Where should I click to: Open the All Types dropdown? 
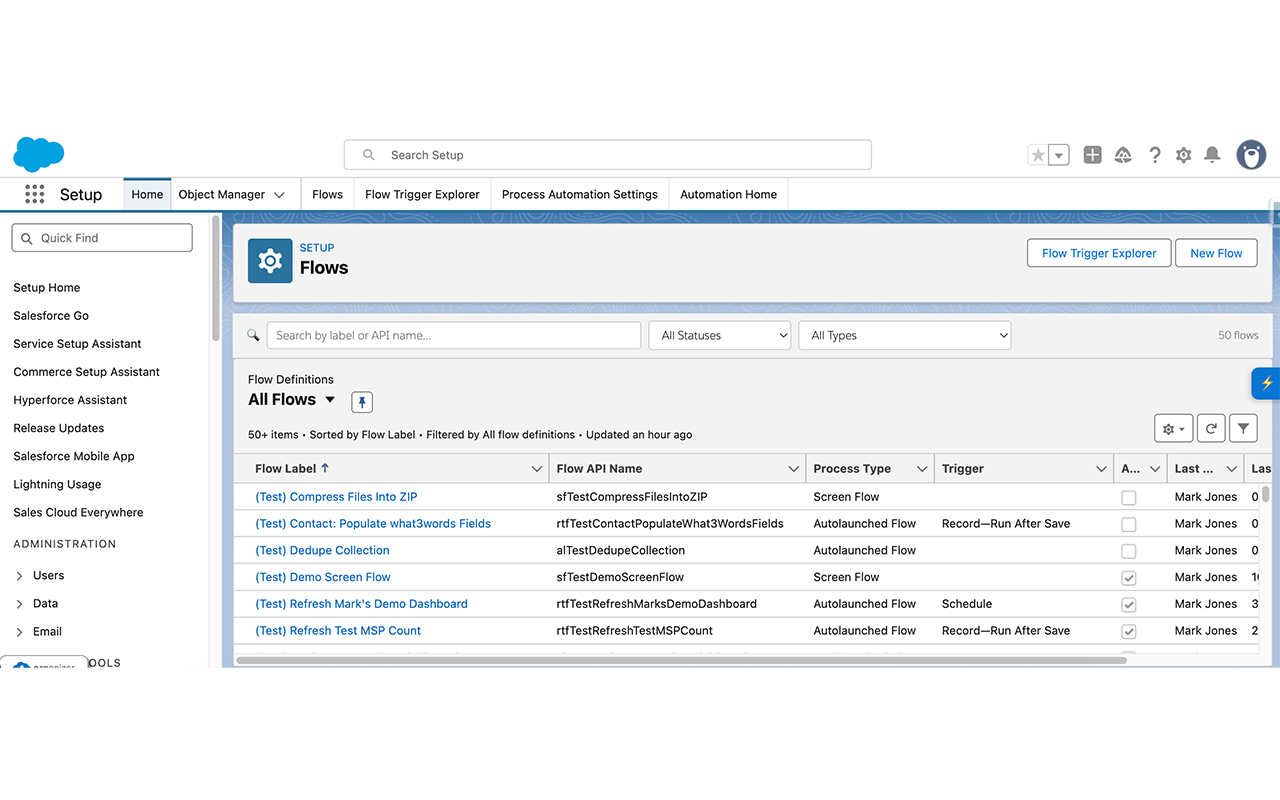point(905,335)
